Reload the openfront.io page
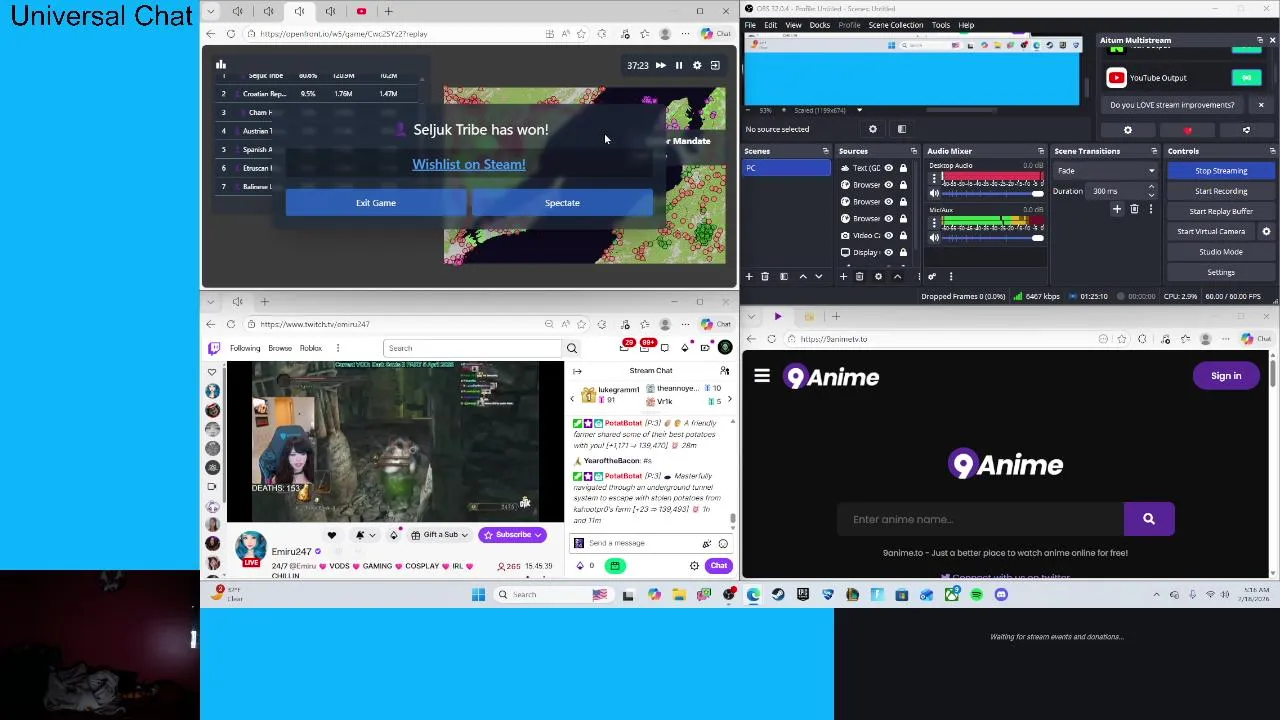Image resolution: width=1280 pixels, height=720 pixels. coord(230,34)
